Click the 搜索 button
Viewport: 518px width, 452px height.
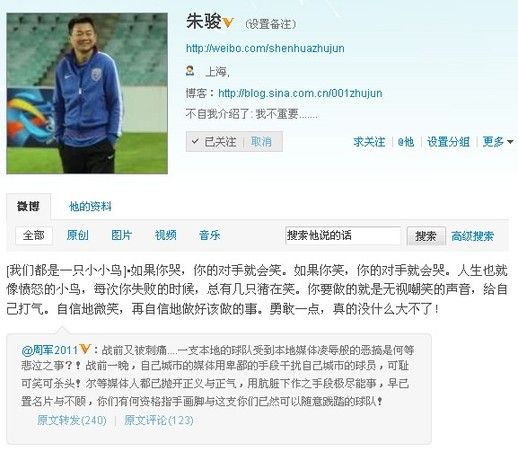426,236
